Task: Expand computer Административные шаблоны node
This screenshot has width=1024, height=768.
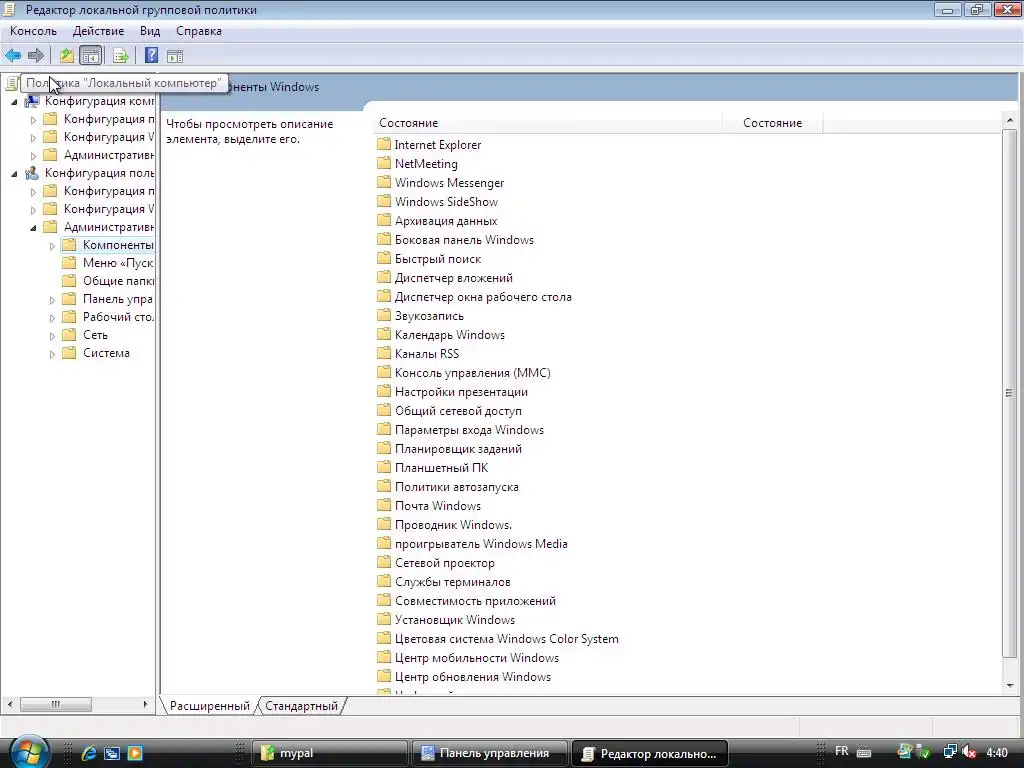Action: 33,156
